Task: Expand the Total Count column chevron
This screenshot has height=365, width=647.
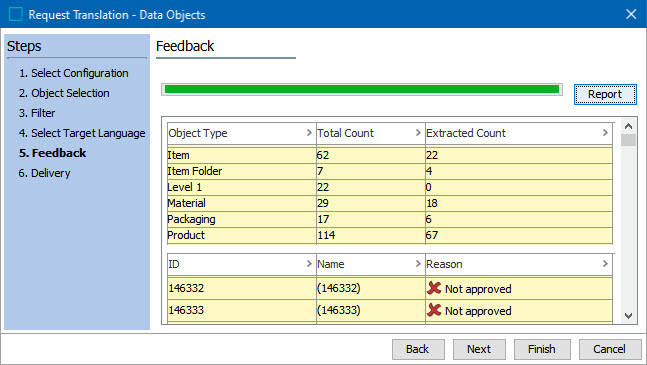Action: [x=418, y=132]
